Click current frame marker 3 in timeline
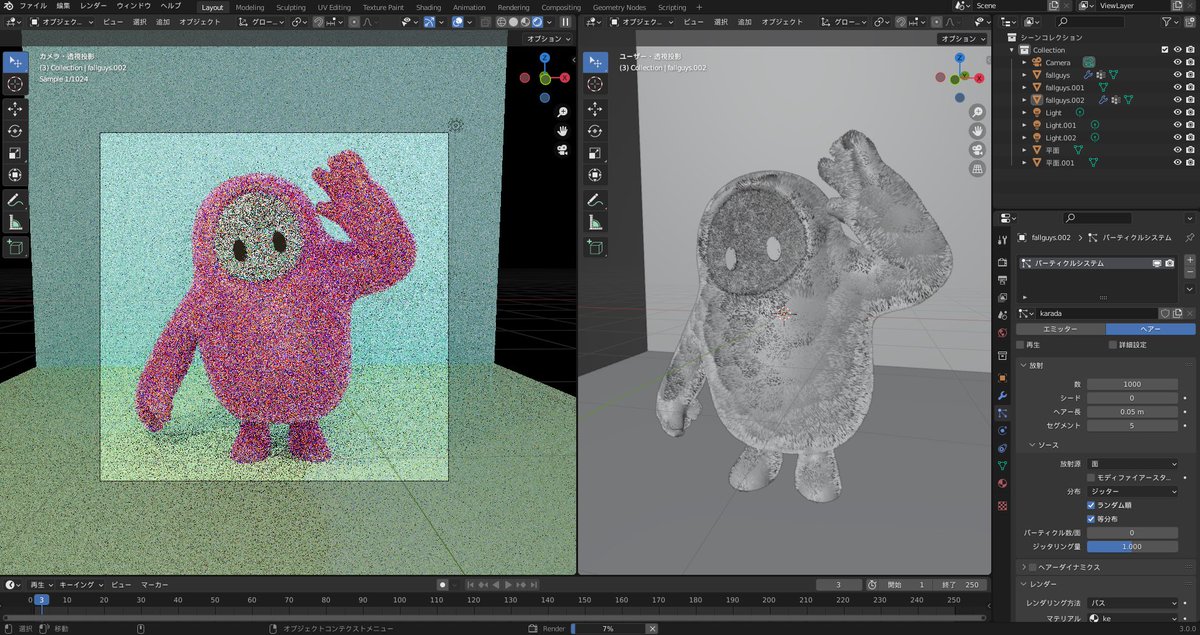Viewport: 1200px width, 635px height. 41,599
